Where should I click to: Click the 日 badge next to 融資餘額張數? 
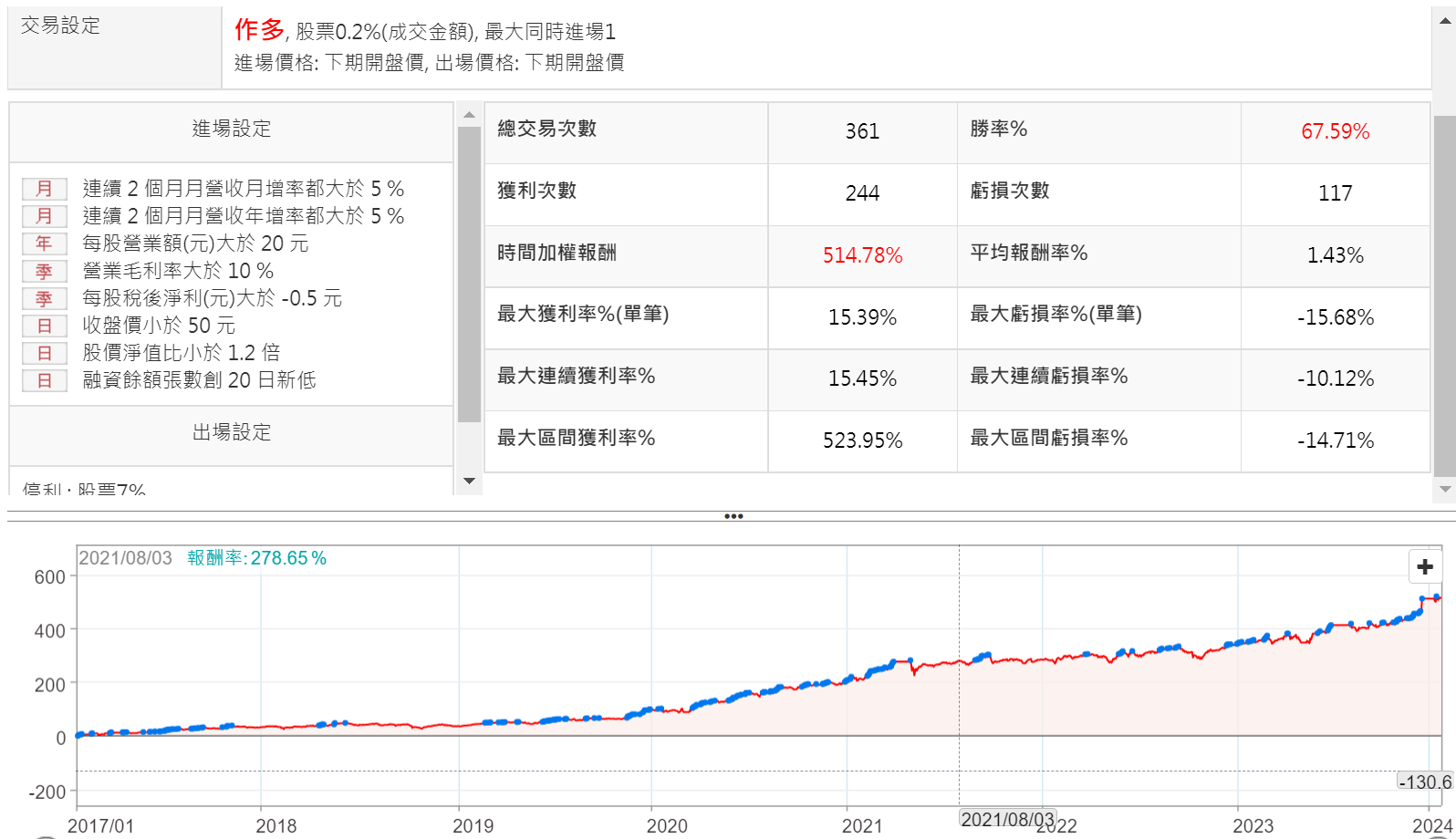(44, 381)
